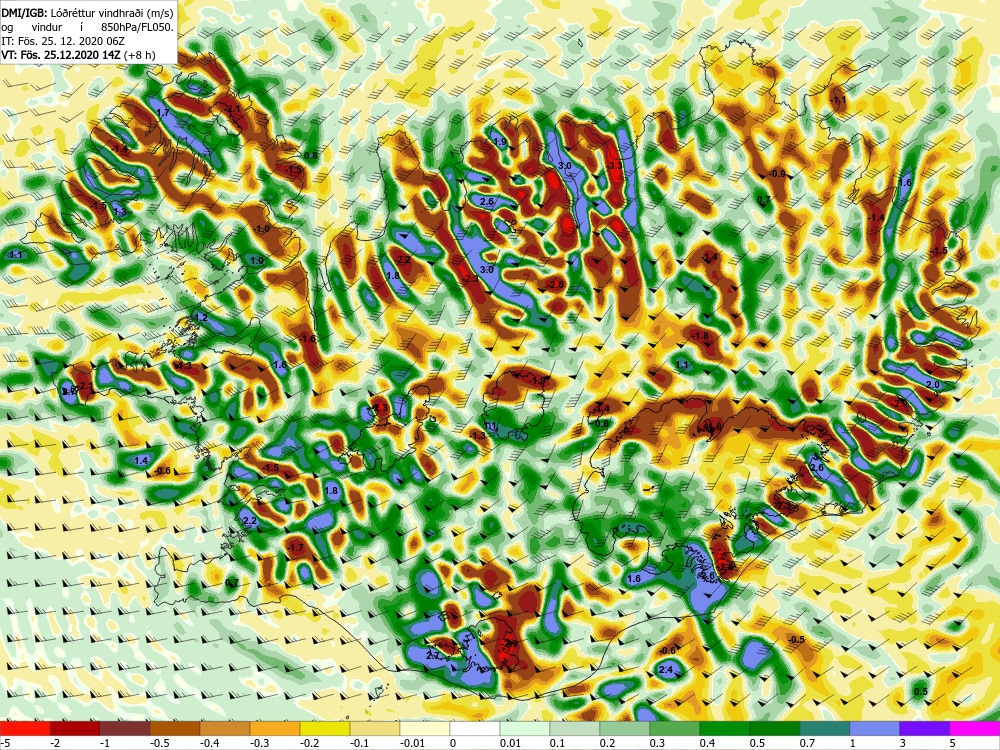Viewport: 1000px width, 750px height.
Task: Select the magenta legend swatch right of 5
Action: pos(975,728)
